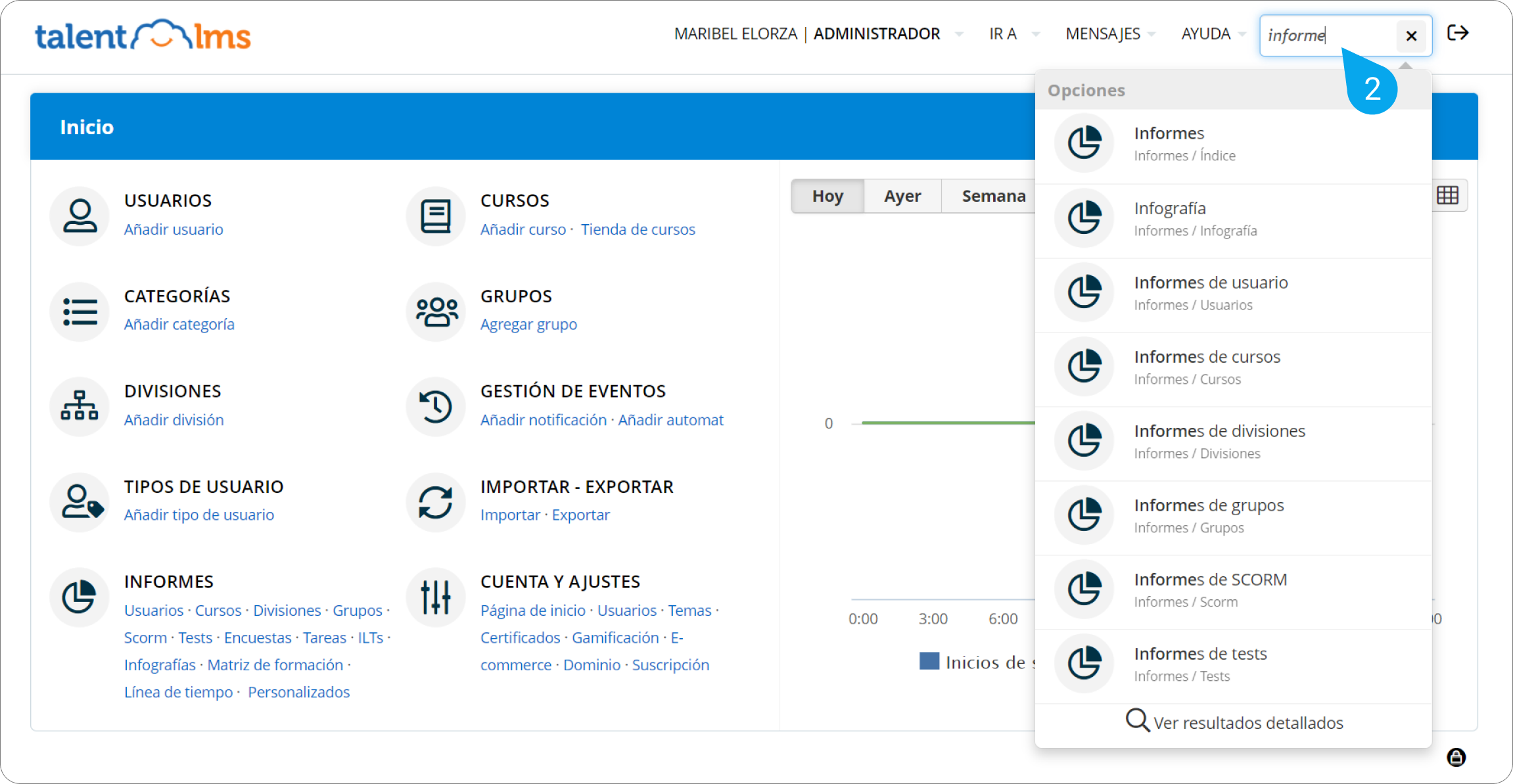
Task: Click the Exportar link
Action: 580,515
